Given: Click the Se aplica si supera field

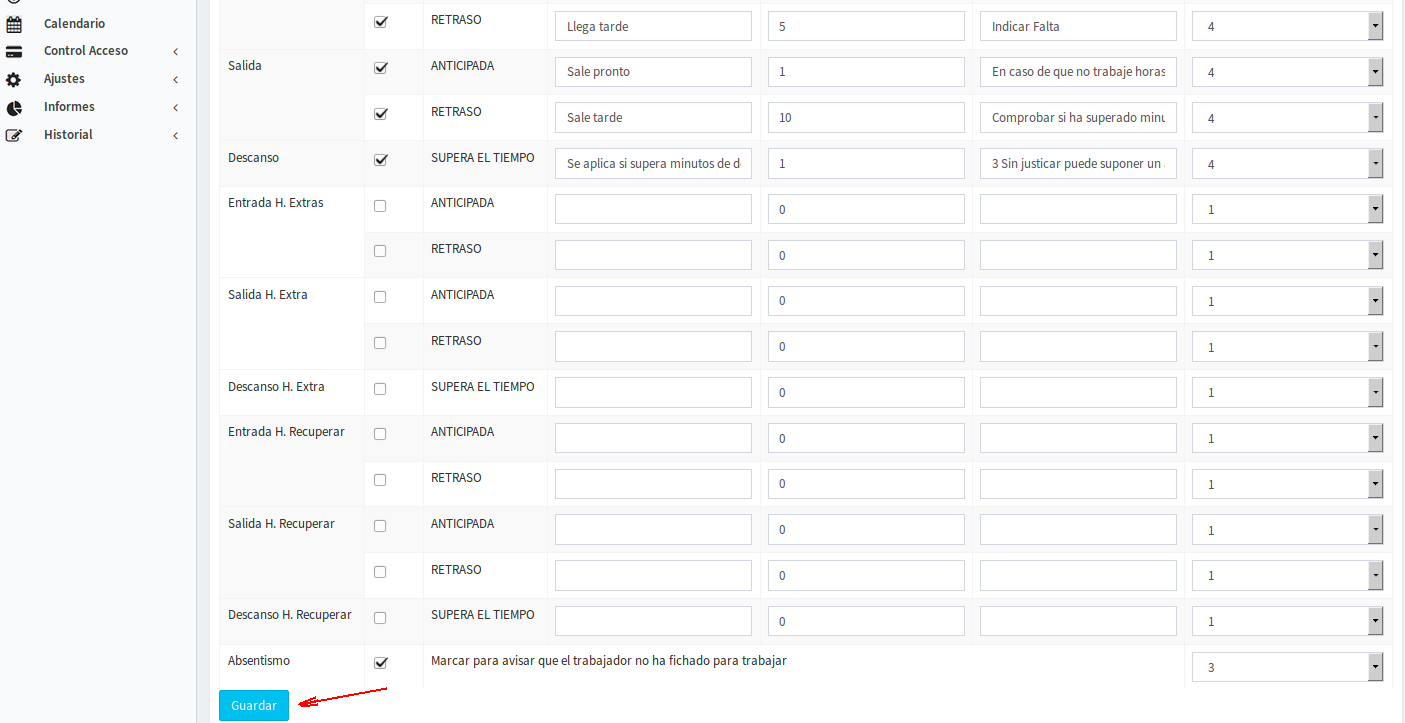Looking at the screenshot, I should tap(653, 164).
